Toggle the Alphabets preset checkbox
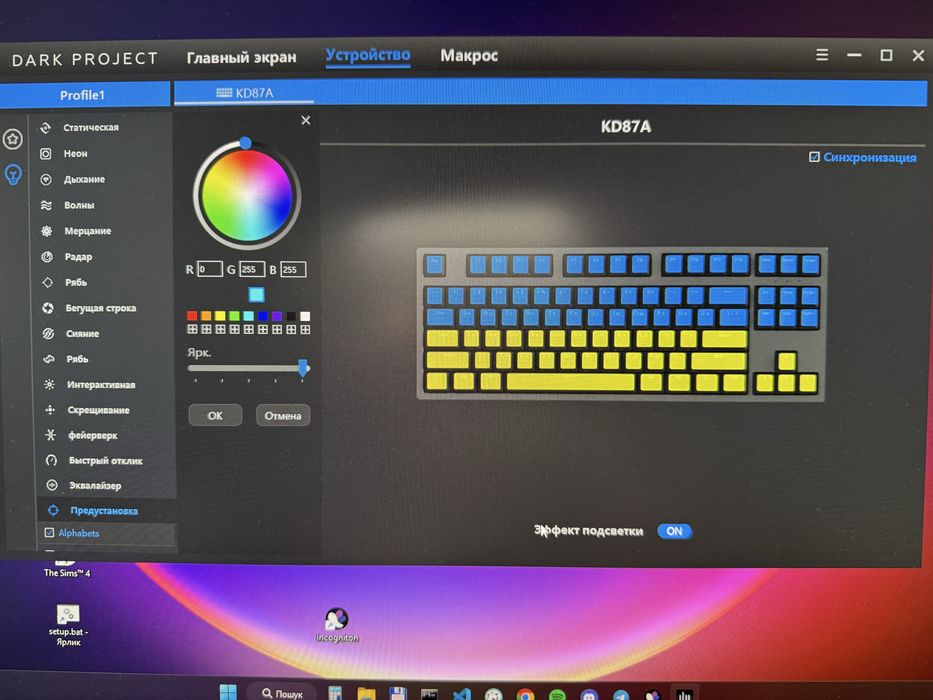 [49, 533]
